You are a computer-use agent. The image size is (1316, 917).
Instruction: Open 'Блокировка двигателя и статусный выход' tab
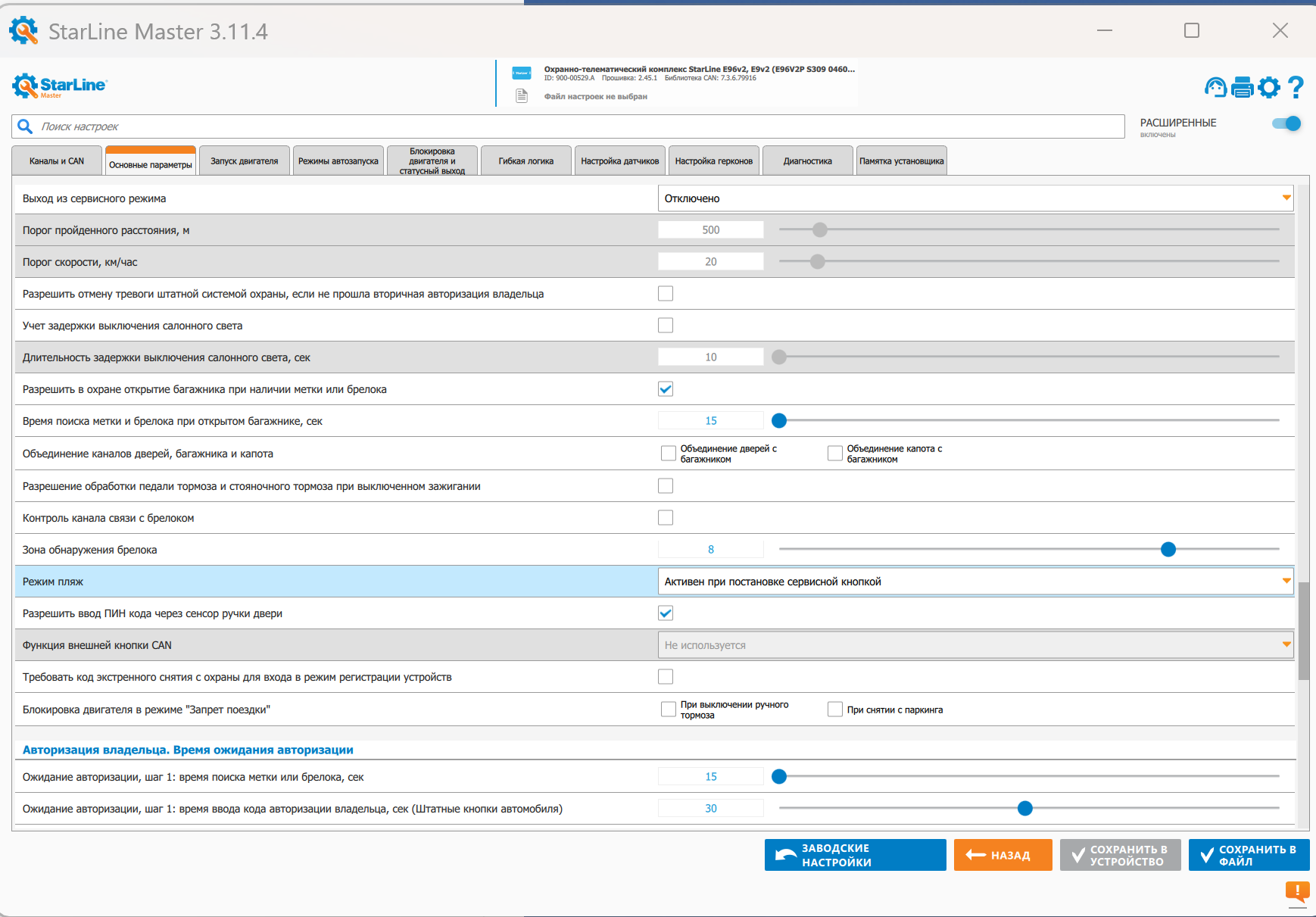coord(432,161)
